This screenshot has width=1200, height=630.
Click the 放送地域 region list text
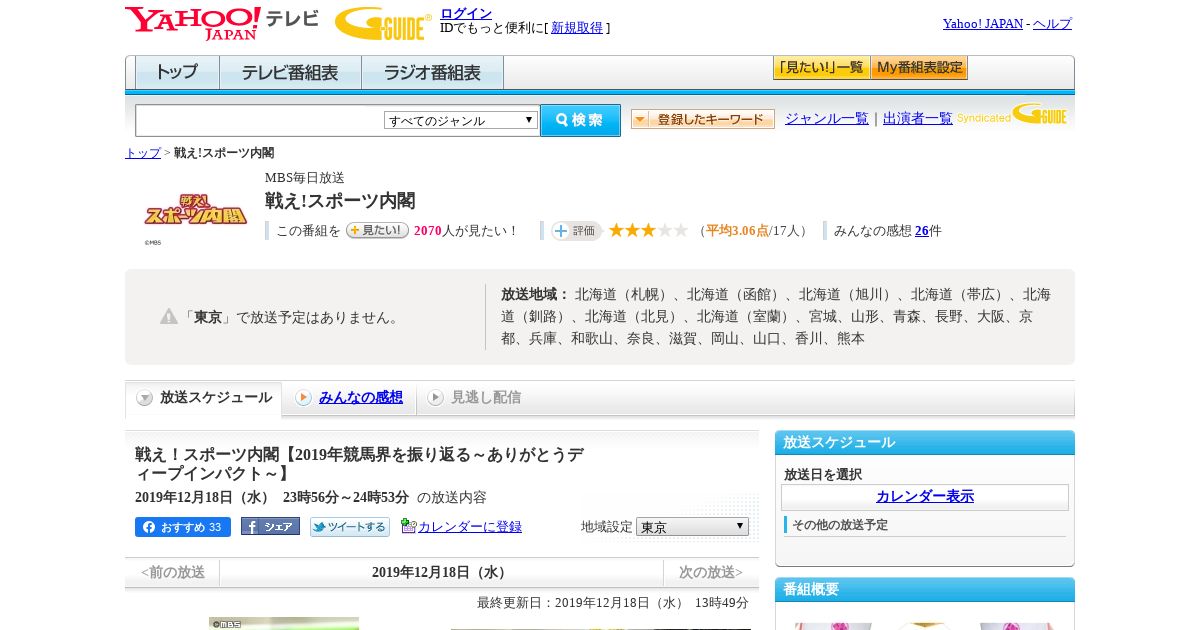pos(776,316)
